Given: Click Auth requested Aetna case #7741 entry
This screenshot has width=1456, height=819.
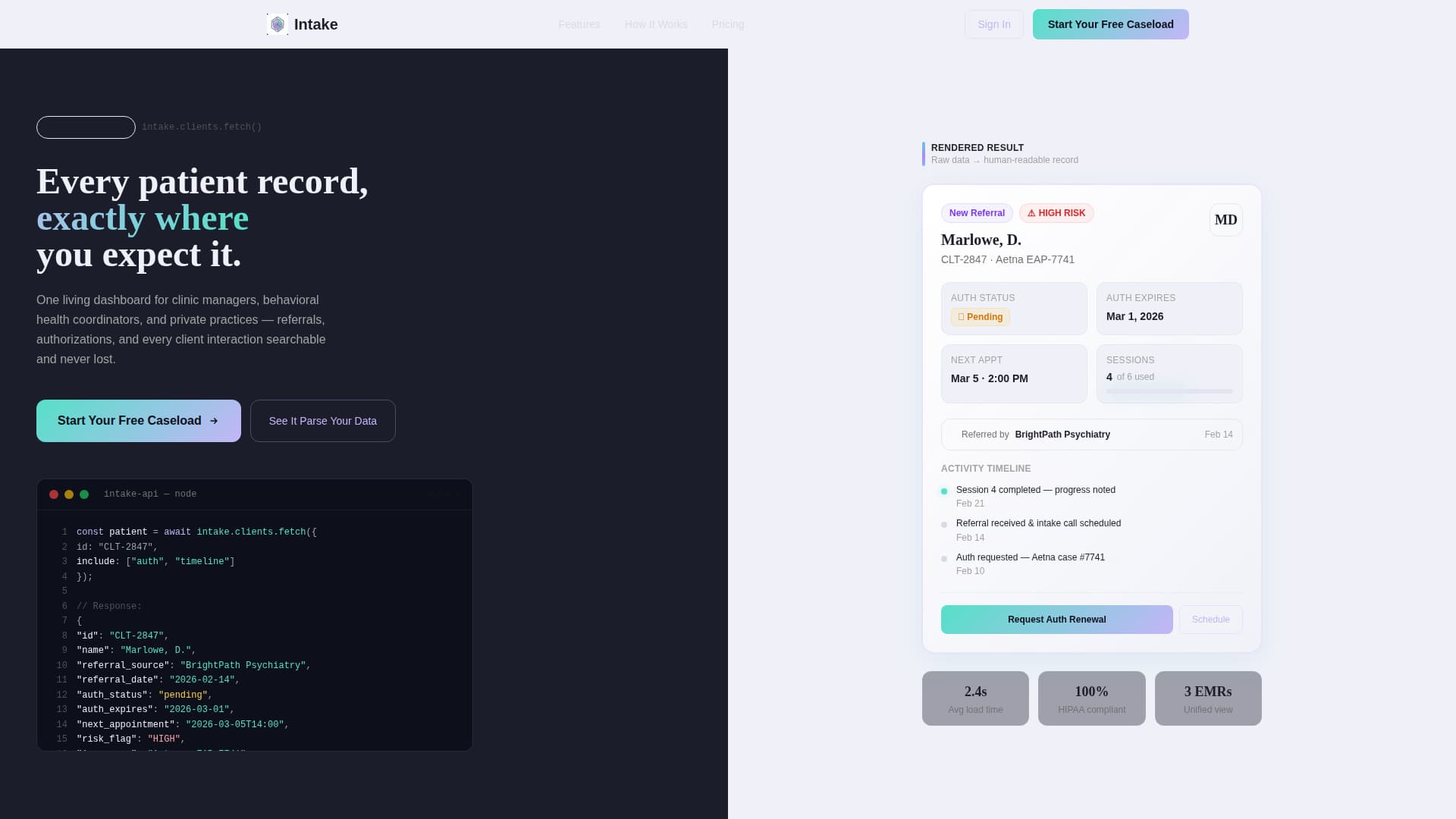Looking at the screenshot, I should [x=1031, y=564].
